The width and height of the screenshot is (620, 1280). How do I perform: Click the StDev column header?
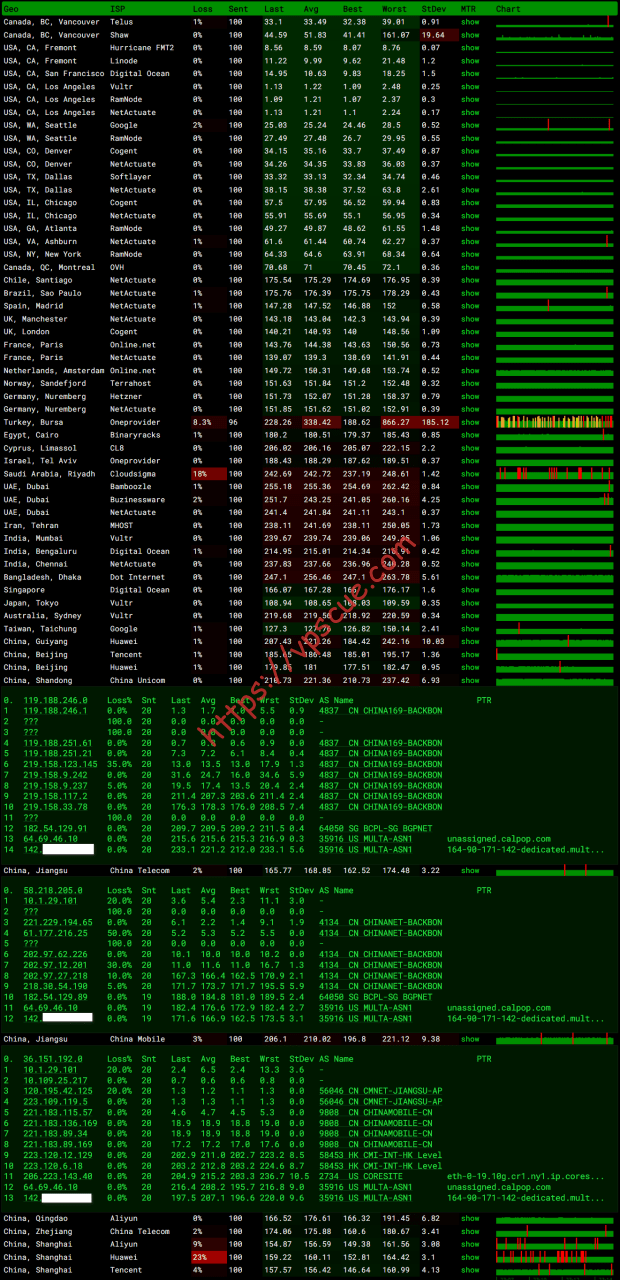point(433,8)
